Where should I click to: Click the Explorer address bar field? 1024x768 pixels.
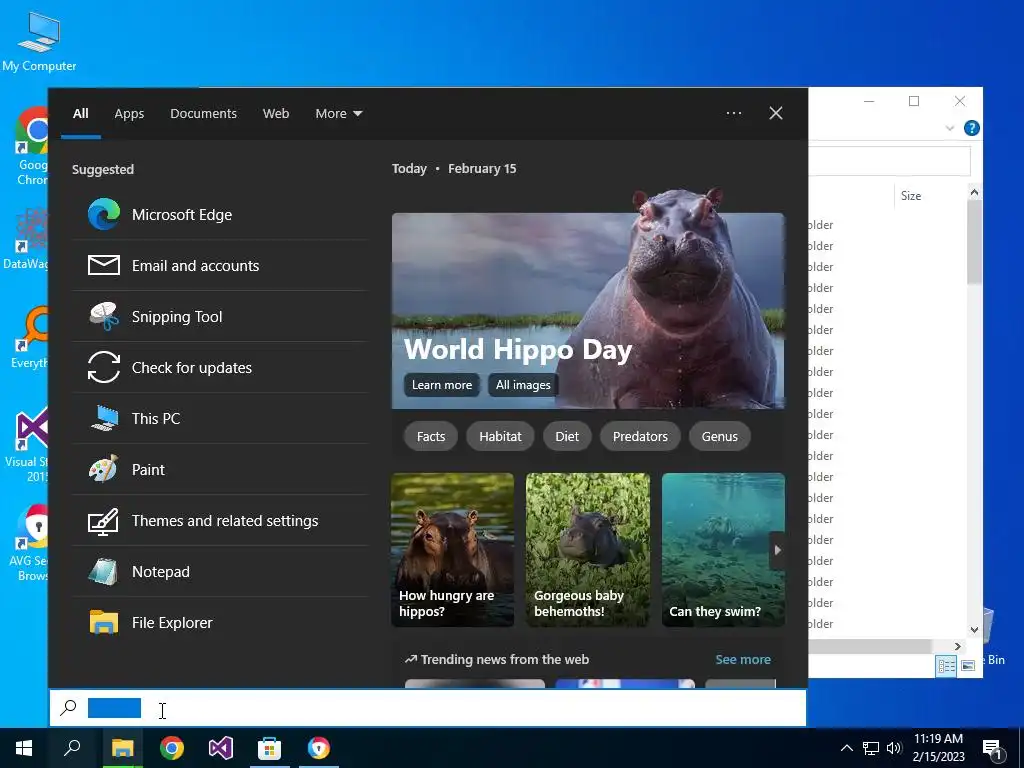(x=889, y=161)
